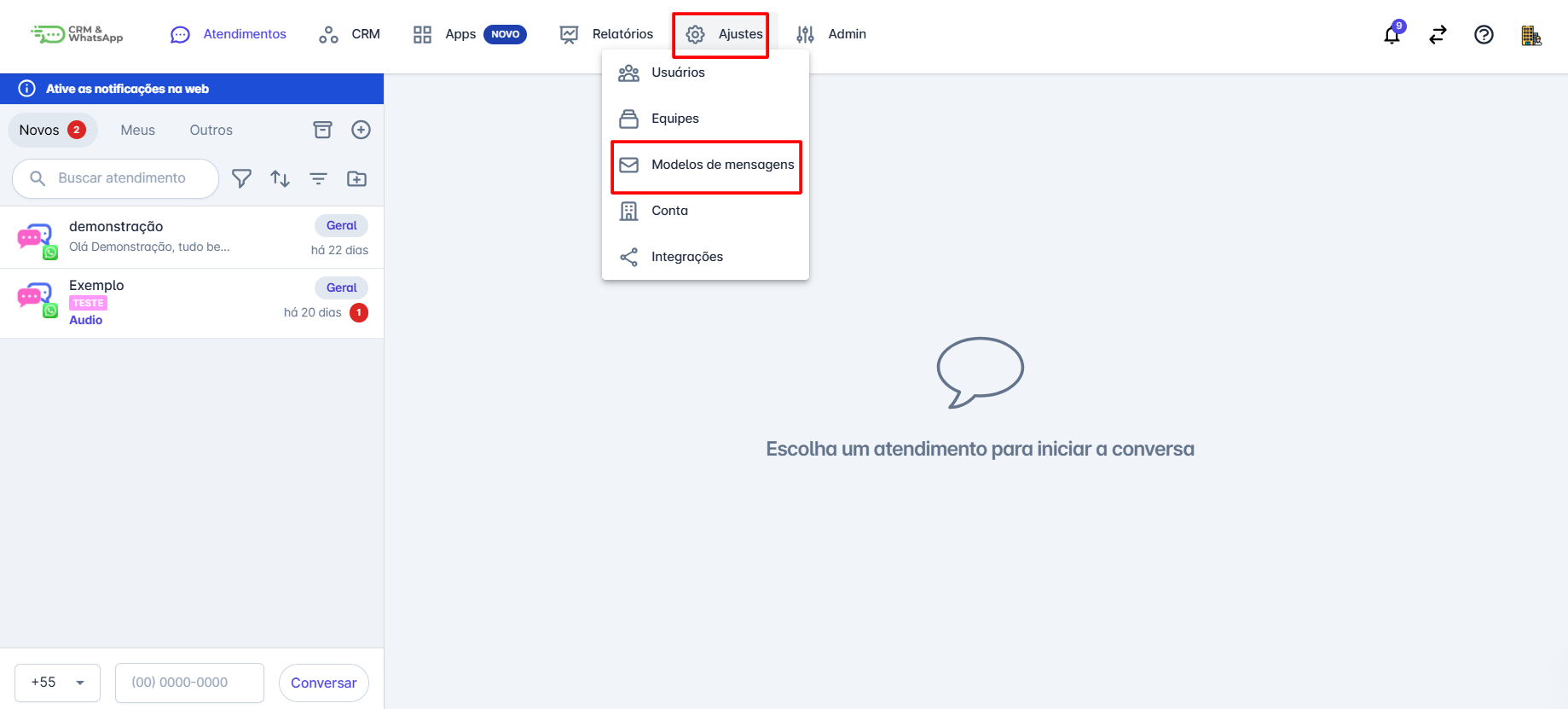Screen dimensions: 1568x709
Task: Click the three-line list filter icon
Action: point(318,178)
